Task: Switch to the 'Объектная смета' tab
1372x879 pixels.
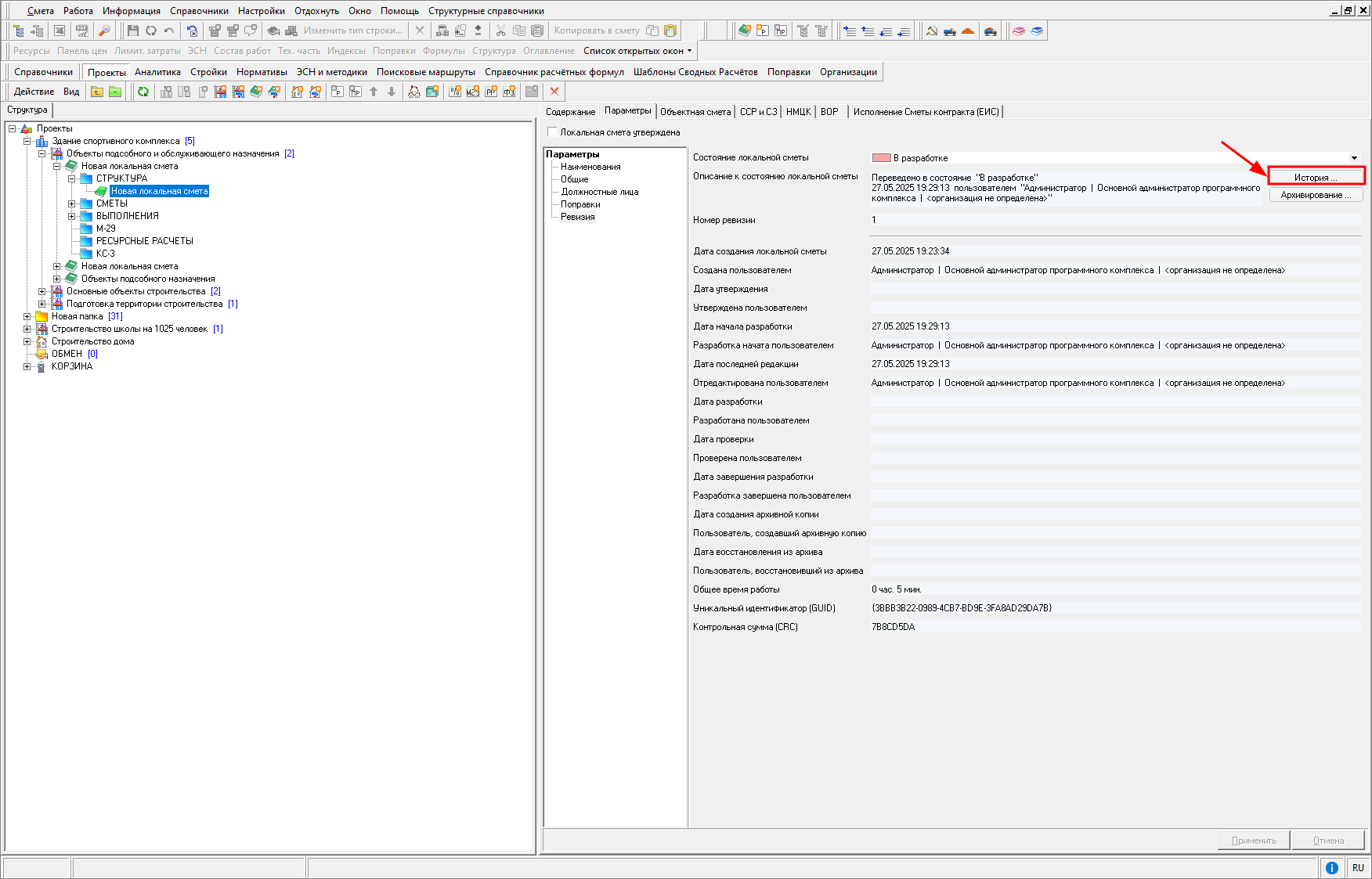Action: 695,112
